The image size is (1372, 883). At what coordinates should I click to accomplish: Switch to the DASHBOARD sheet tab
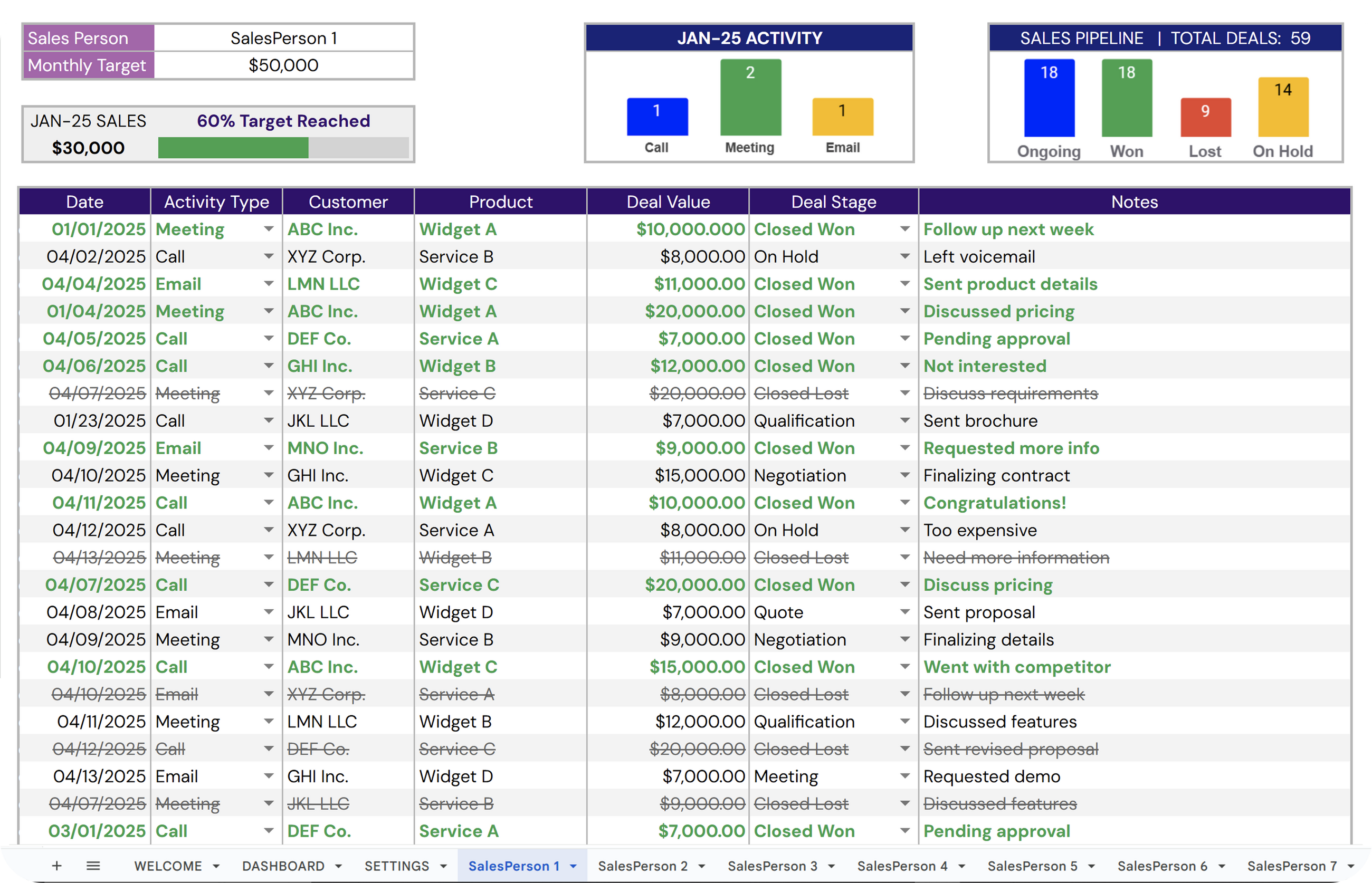click(283, 866)
